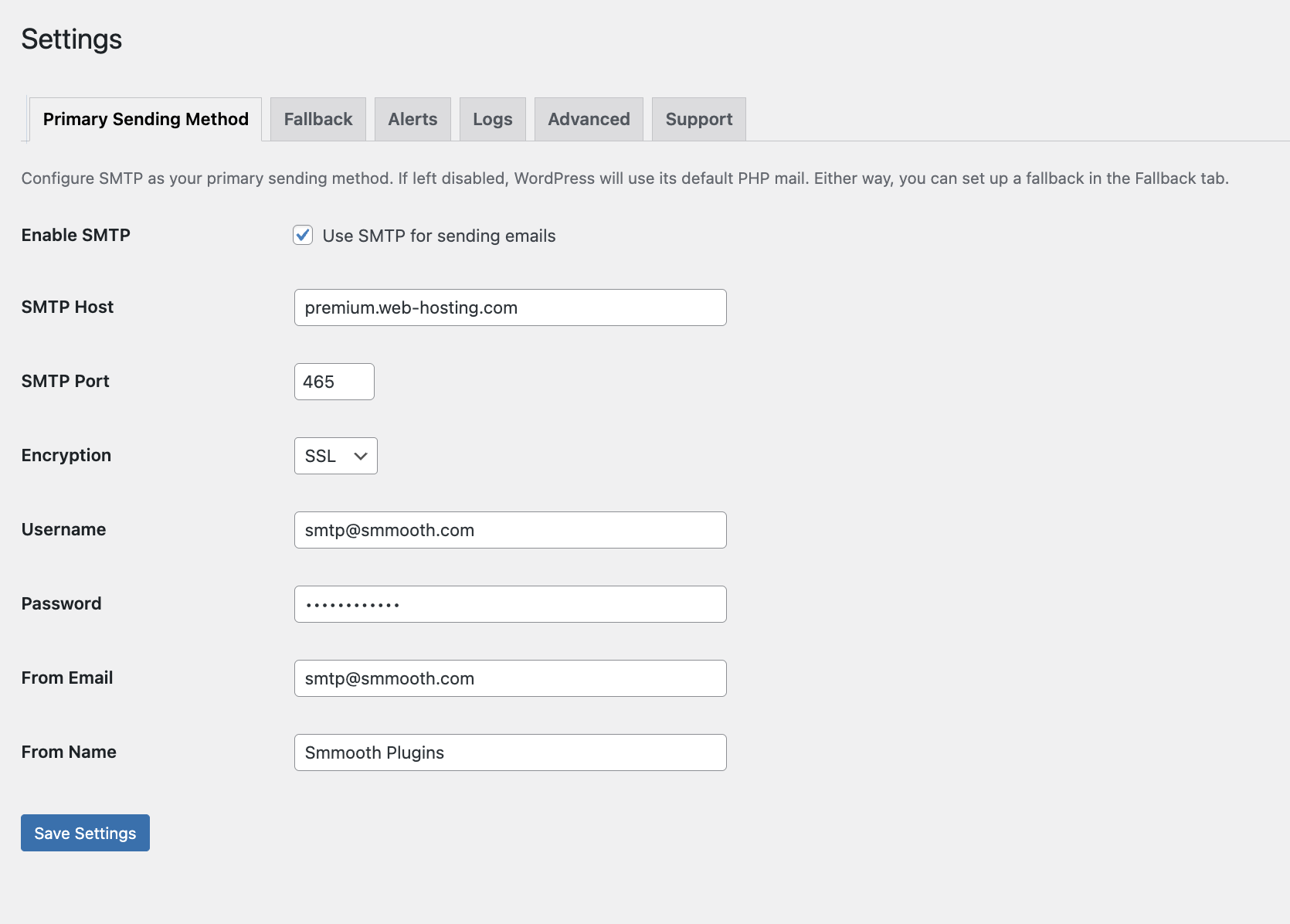
Task: Click the 'Use SMTP for sending emails' label
Action: (x=439, y=236)
